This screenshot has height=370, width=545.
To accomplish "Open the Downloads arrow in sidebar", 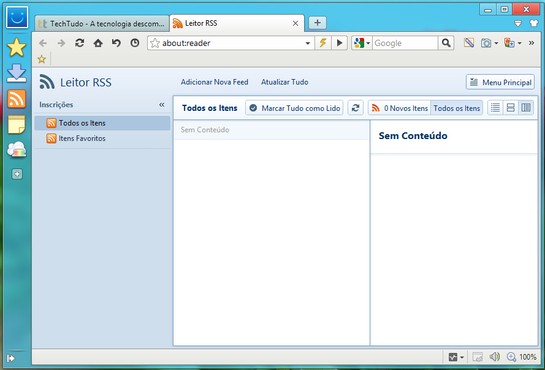I will 16,73.
